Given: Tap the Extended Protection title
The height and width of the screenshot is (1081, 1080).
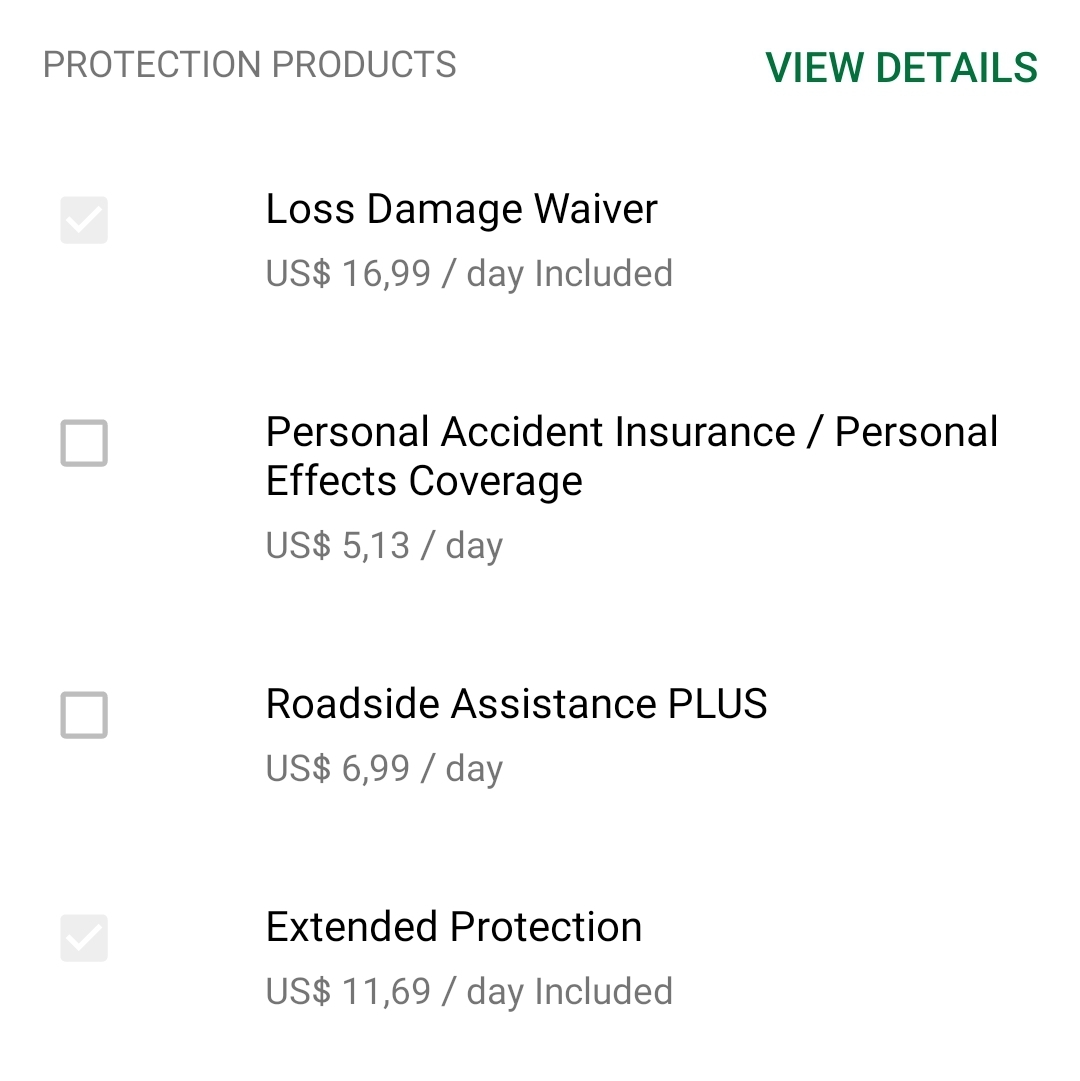Looking at the screenshot, I should 453,927.
